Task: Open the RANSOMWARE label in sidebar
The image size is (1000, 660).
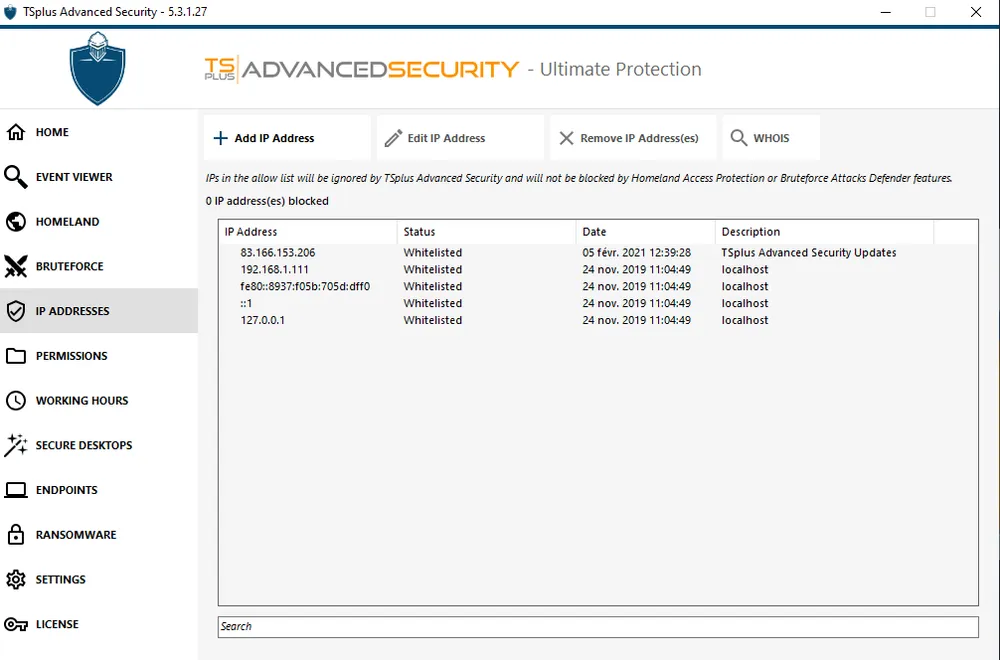Action: [x=76, y=534]
